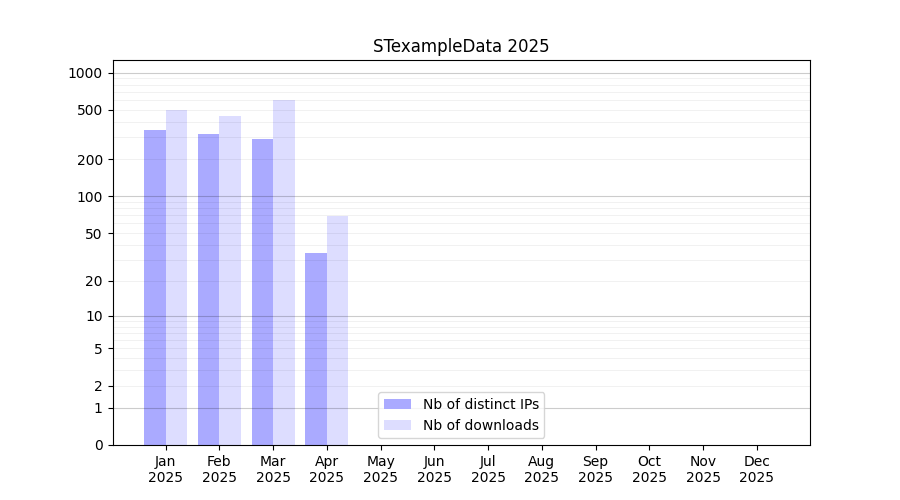Select the 'Aug 2025' x-axis label
Viewport: 900px width, 500px height.
pyautogui.click(x=541, y=469)
